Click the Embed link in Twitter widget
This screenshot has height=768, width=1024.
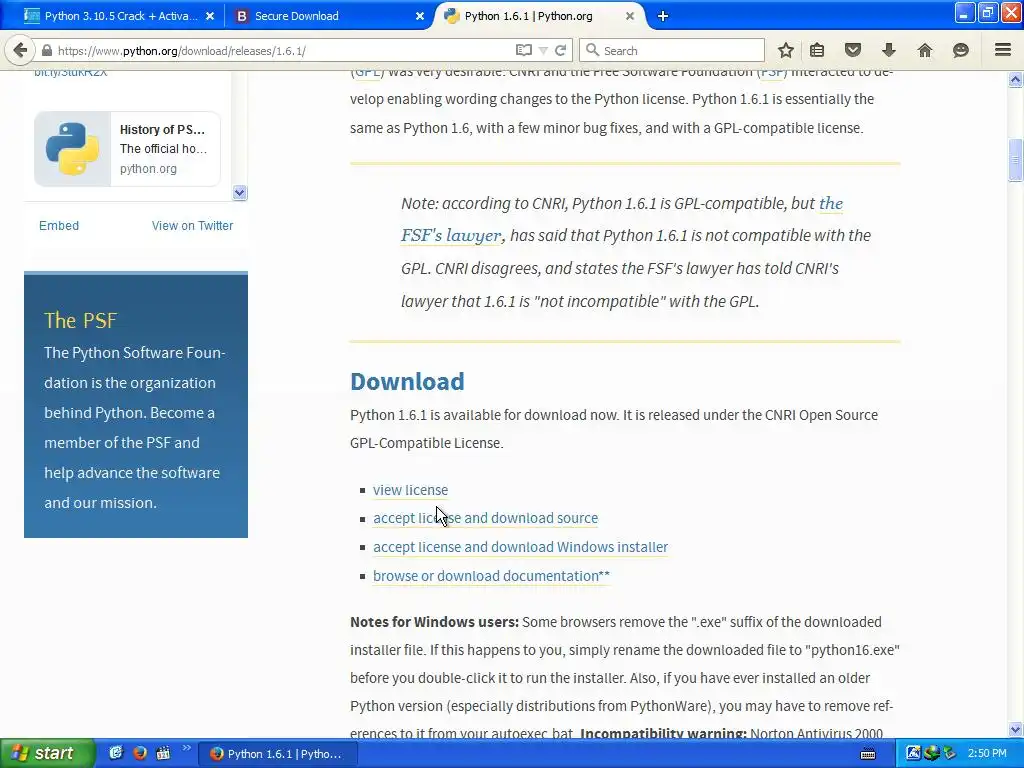59,225
